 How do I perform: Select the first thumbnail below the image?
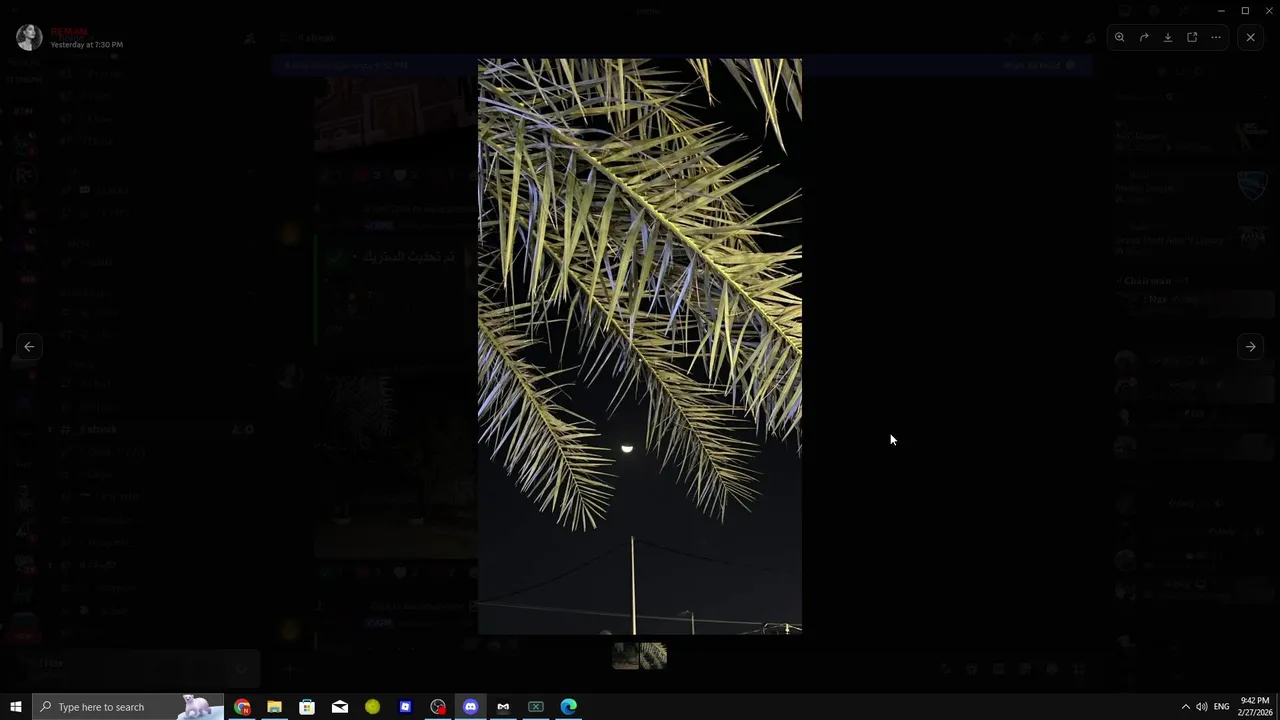click(x=626, y=656)
